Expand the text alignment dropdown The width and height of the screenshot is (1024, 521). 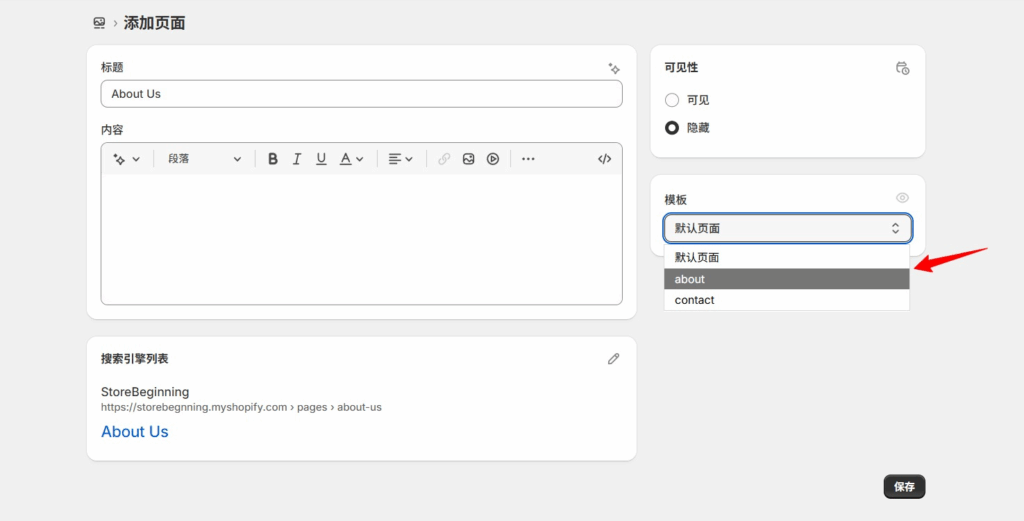[x=400, y=159]
